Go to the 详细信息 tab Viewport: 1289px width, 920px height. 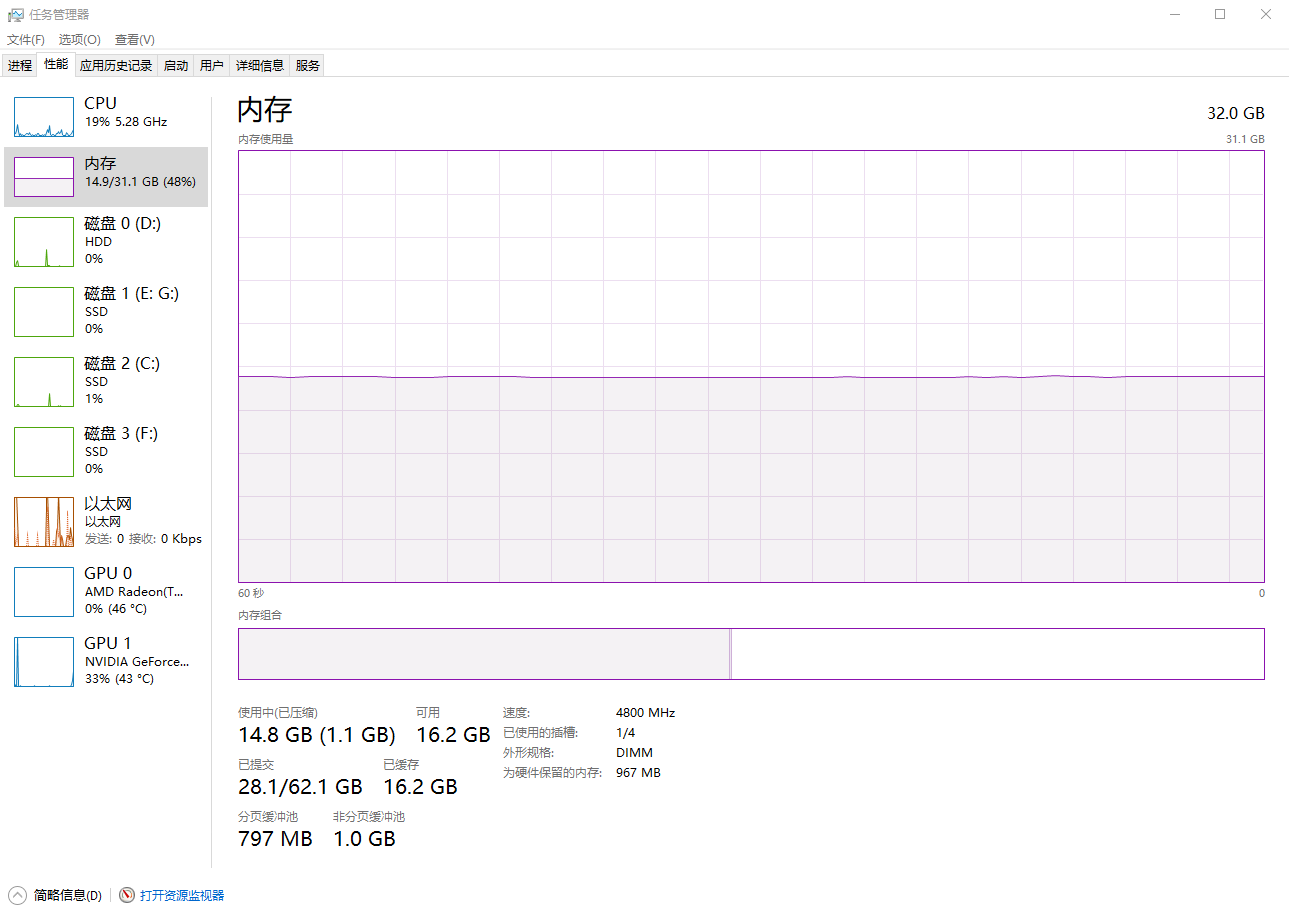click(x=259, y=65)
